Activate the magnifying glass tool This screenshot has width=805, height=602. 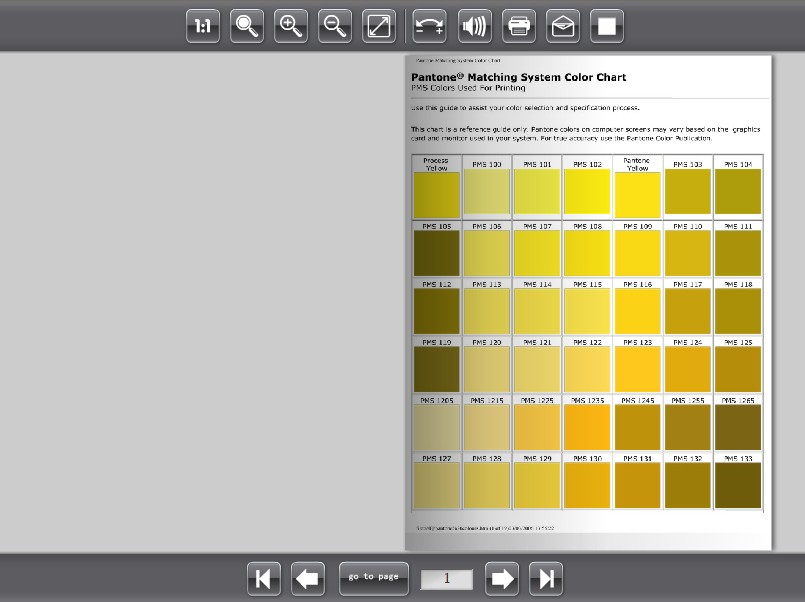(x=247, y=26)
